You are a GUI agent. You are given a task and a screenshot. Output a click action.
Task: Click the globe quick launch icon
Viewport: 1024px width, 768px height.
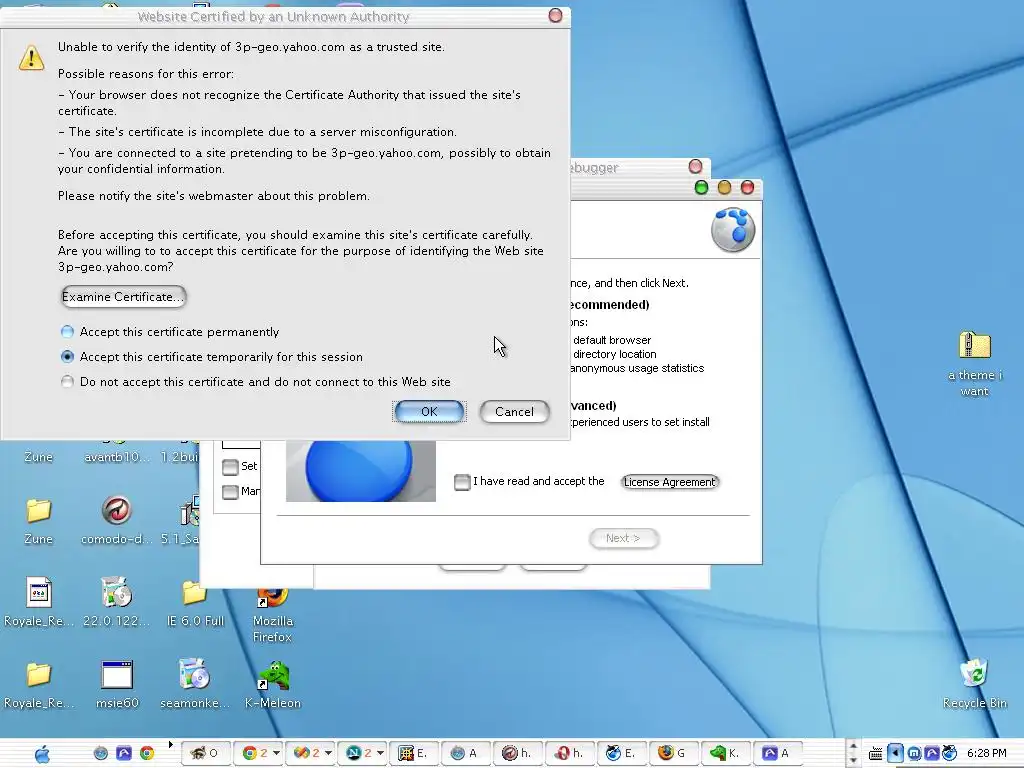[101, 753]
